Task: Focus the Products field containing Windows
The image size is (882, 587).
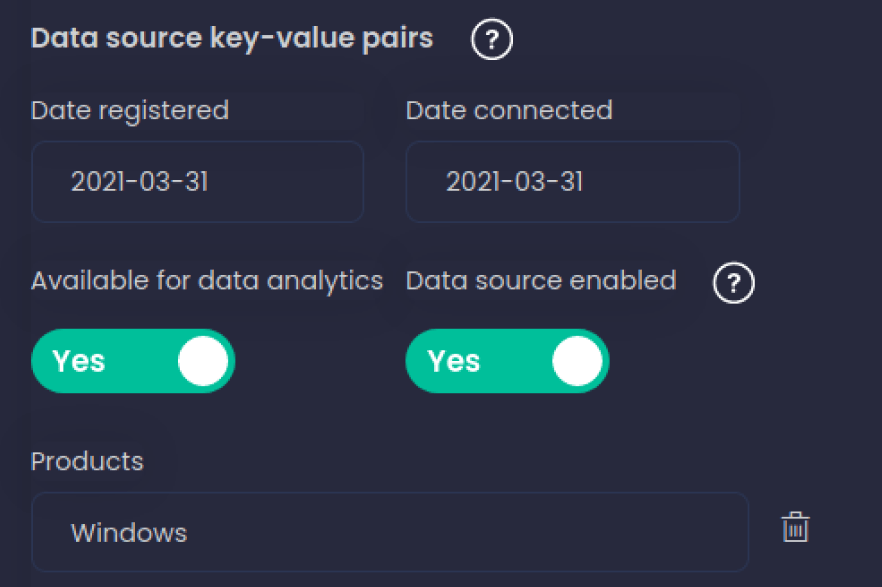Action: 390,532
